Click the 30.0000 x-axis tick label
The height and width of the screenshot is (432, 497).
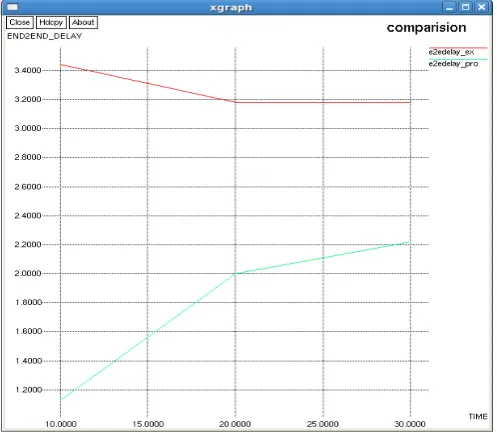(x=410, y=424)
